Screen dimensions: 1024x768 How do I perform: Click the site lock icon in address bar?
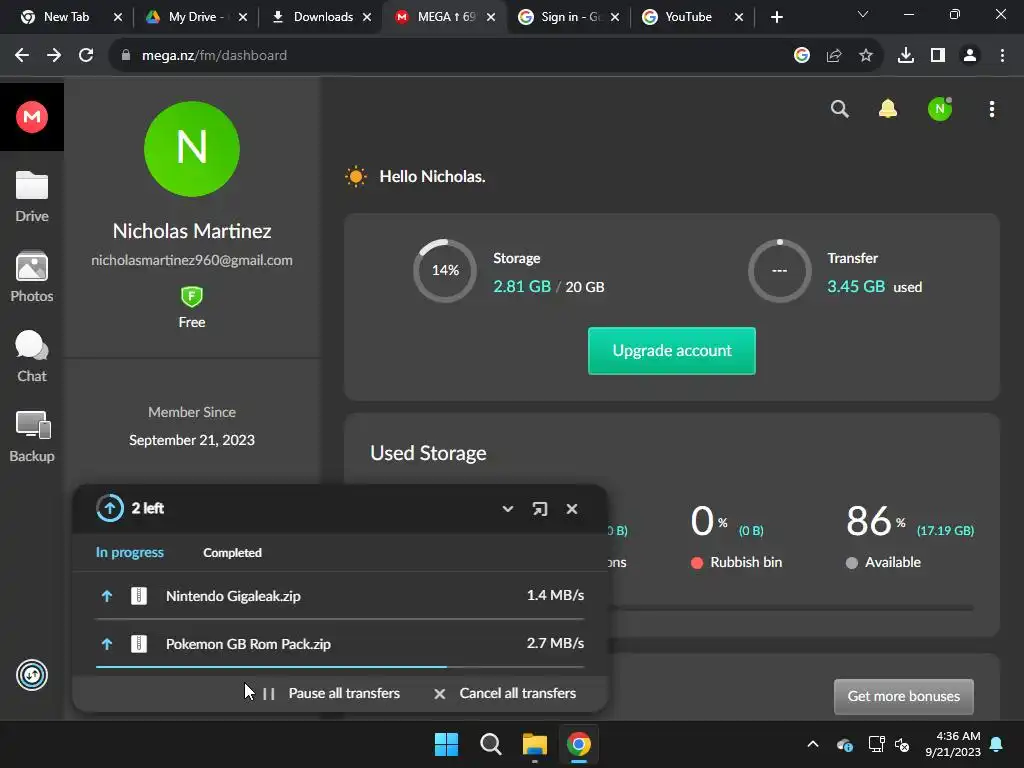coord(126,56)
